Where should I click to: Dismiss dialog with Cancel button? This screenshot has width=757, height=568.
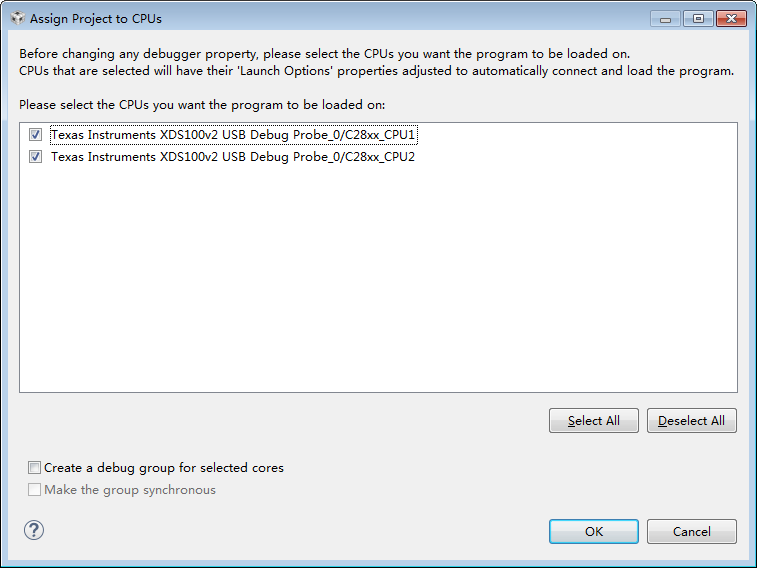coord(691,532)
